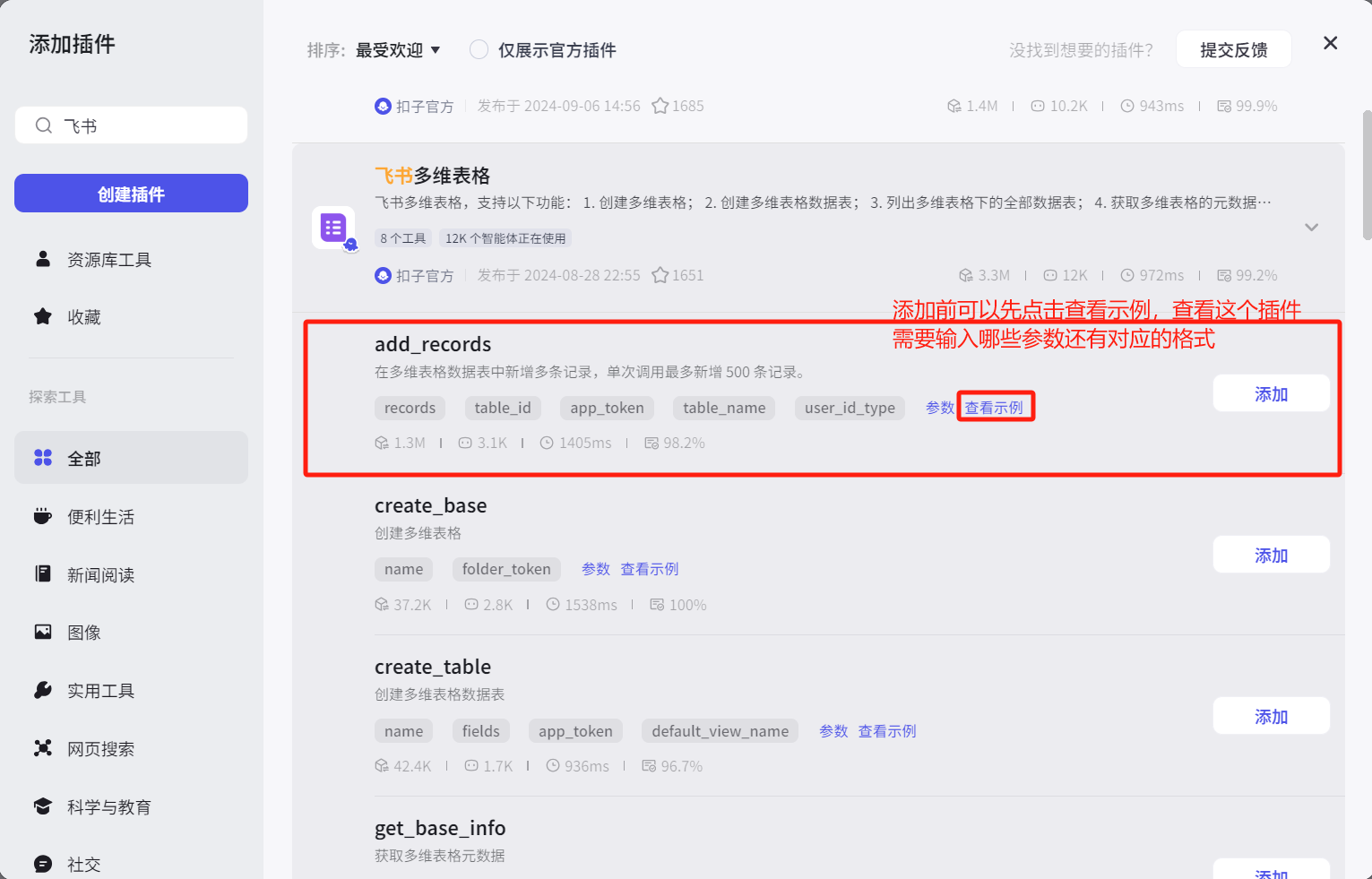Click the 收藏 star icon
This screenshot has width=1372, height=879.
42,316
